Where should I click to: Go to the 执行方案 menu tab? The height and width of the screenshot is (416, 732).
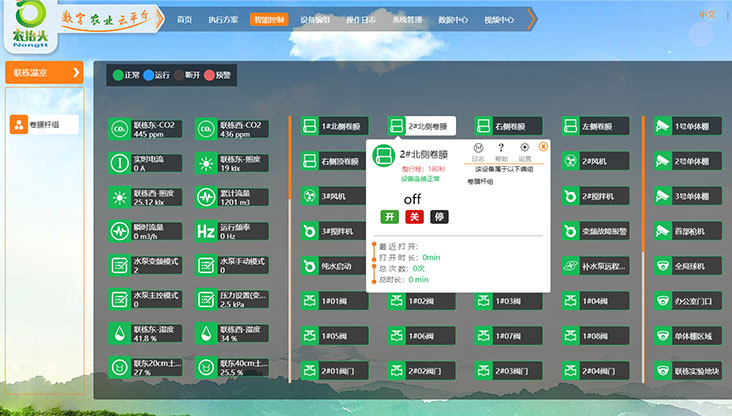(224, 19)
